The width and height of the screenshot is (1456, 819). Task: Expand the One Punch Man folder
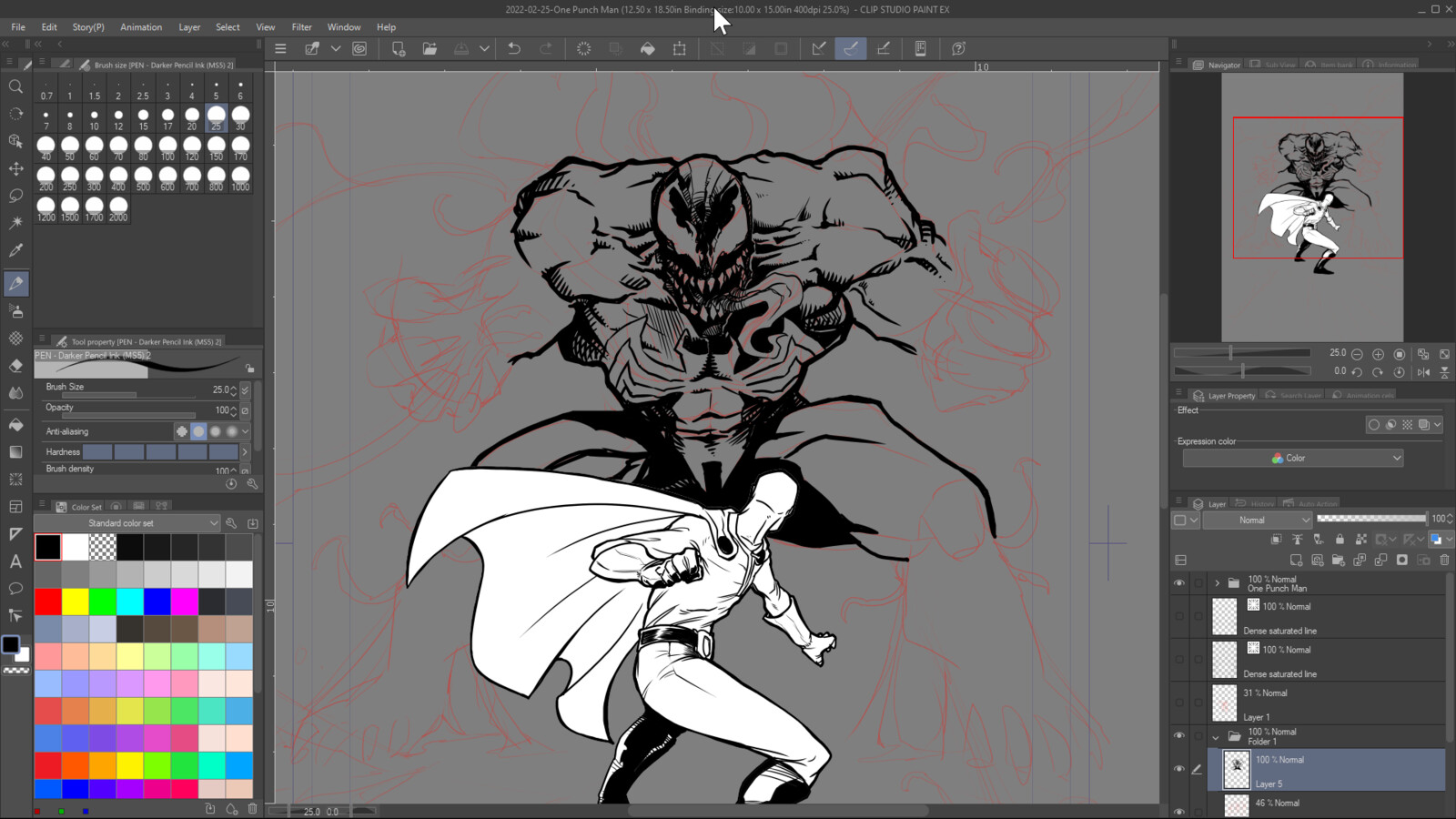pyautogui.click(x=1217, y=583)
